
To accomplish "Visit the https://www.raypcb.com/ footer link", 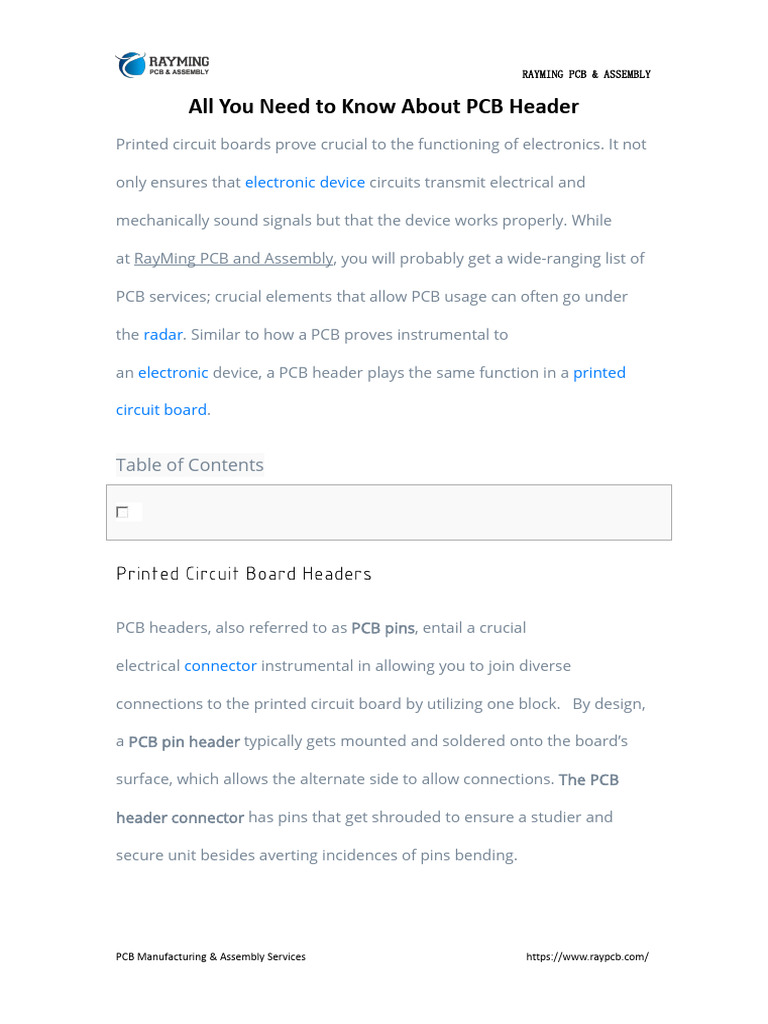I will [587, 957].
